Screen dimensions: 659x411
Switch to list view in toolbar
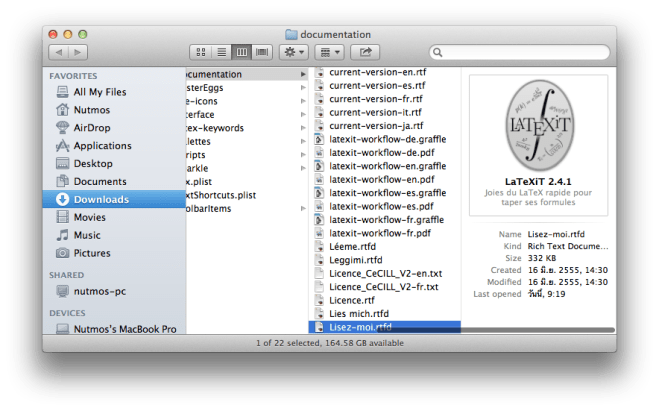[221, 51]
